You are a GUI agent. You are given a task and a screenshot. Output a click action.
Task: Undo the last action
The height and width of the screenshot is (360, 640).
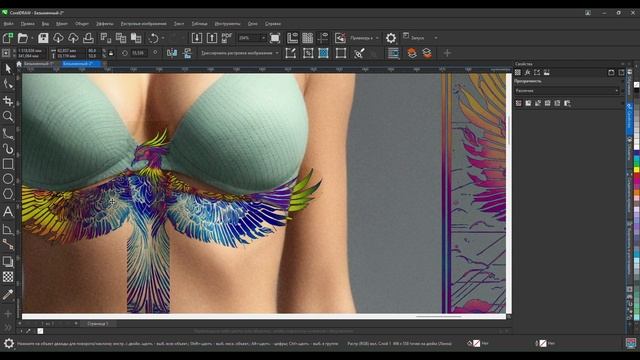(153, 38)
